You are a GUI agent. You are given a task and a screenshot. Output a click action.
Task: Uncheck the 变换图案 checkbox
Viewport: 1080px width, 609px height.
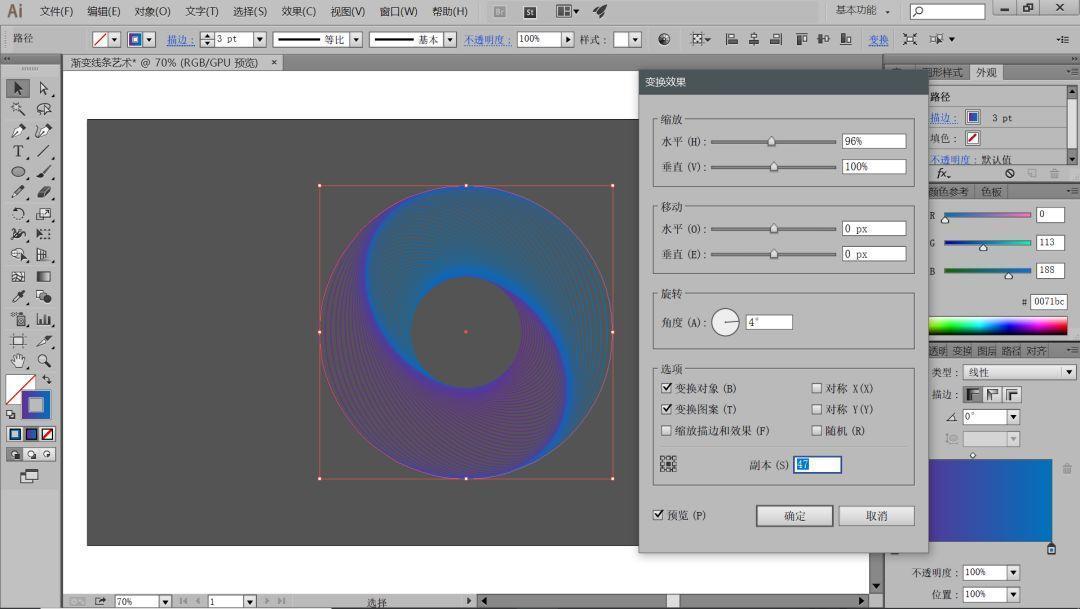[x=667, y=409]
